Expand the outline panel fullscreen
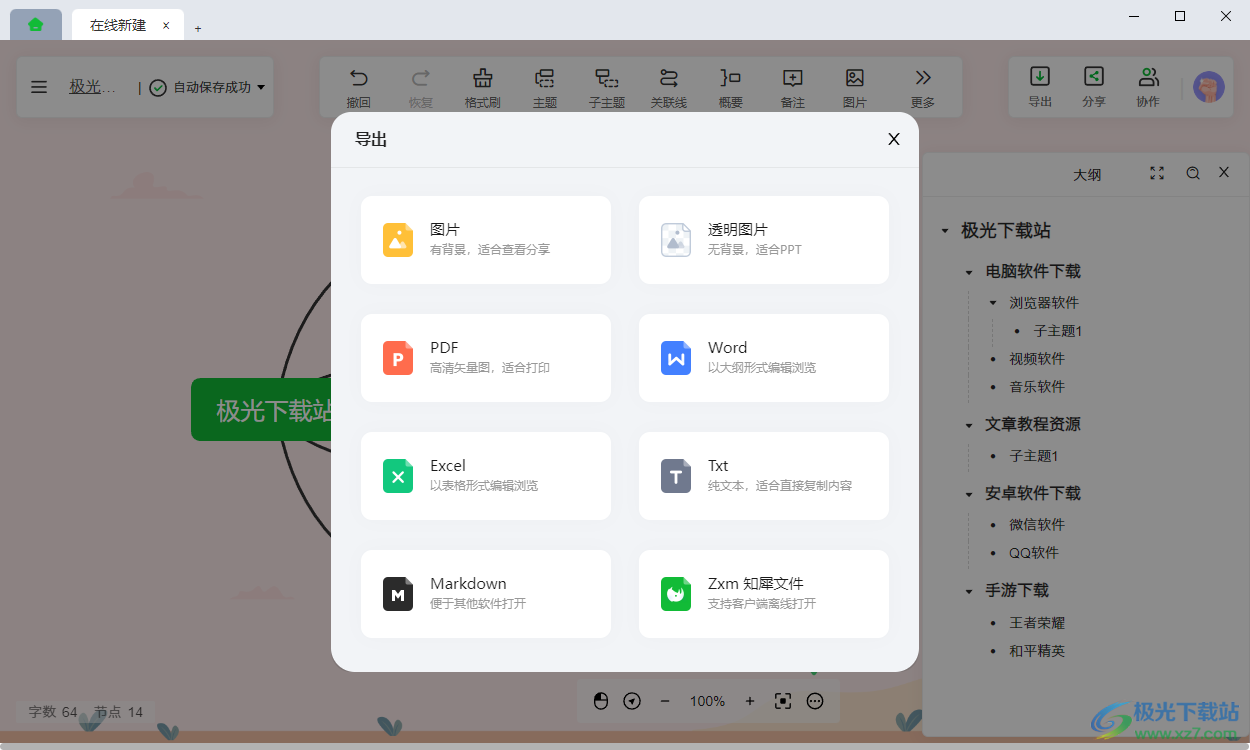This screenshot has width=1250, height=750. [x=1157, y=173]
